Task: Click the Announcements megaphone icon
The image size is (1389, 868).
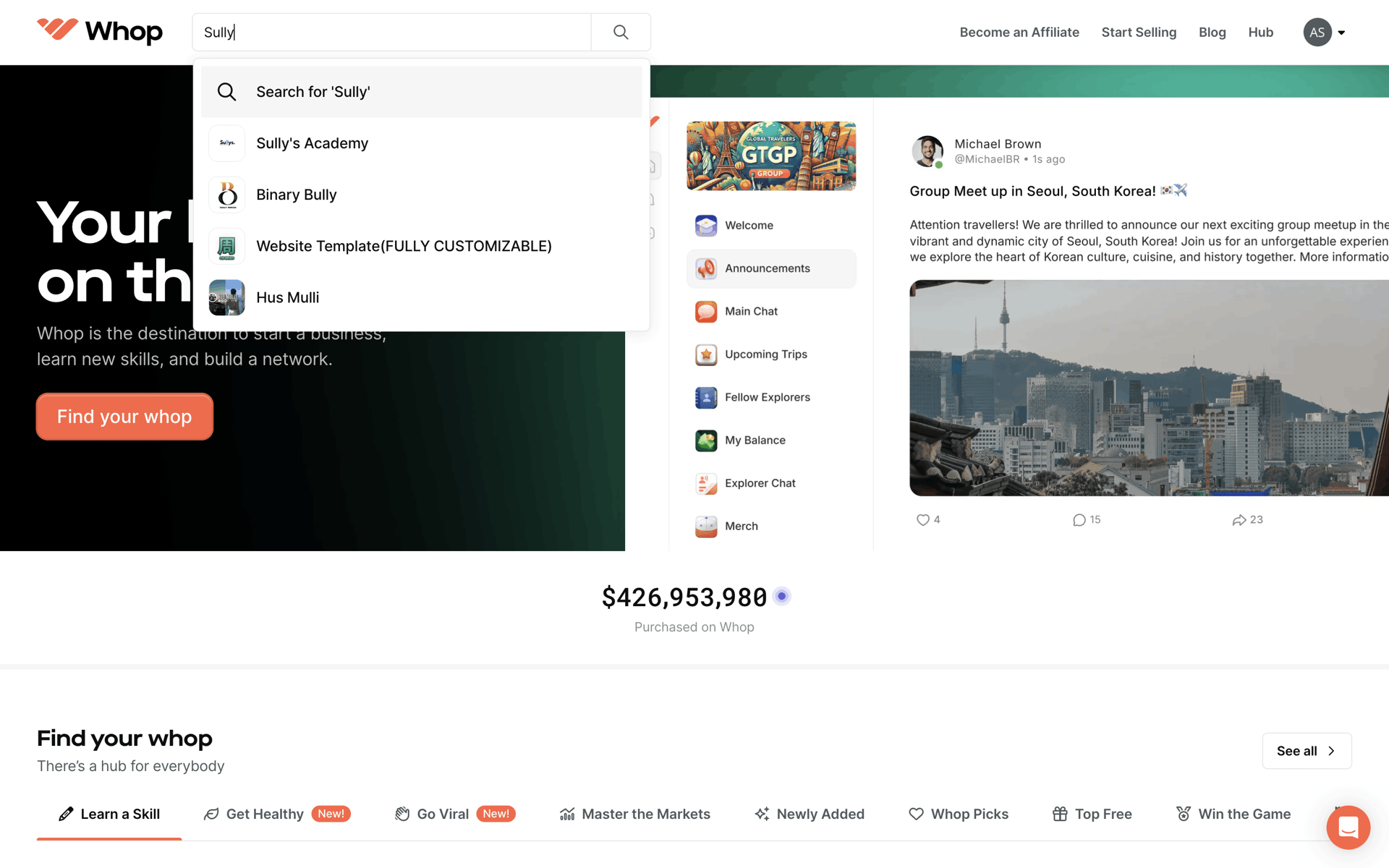Action: 706,268
